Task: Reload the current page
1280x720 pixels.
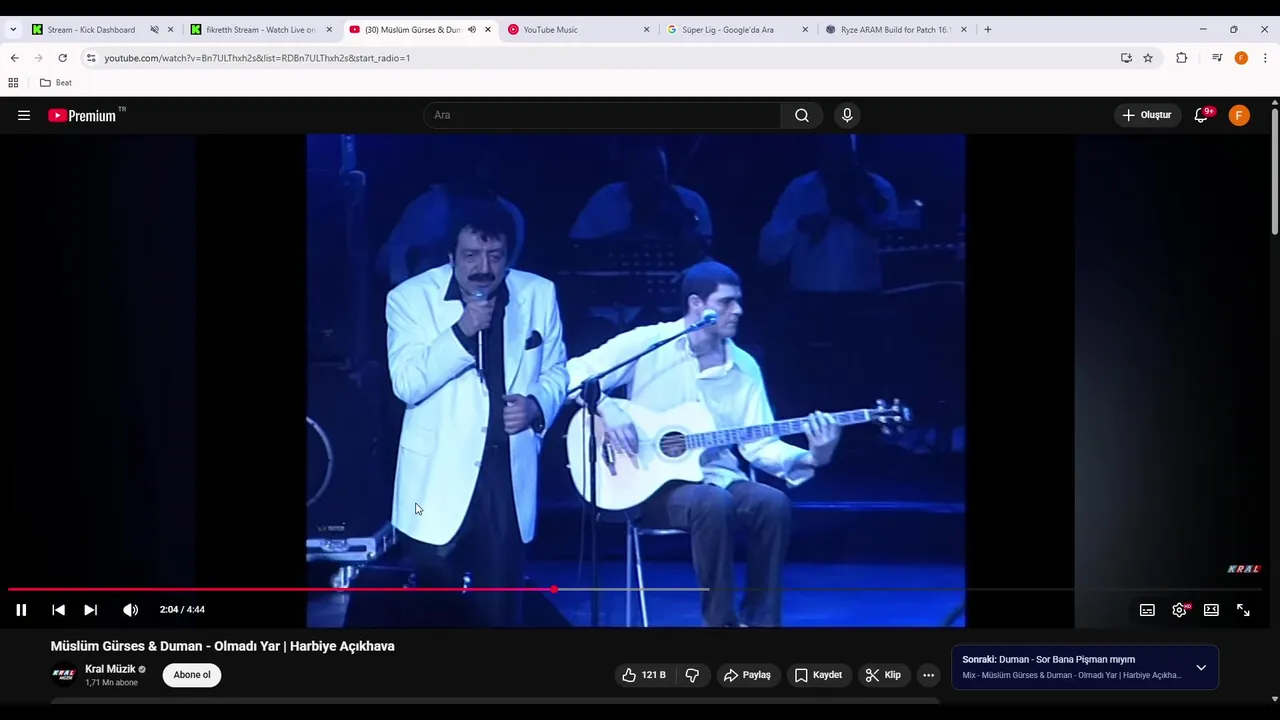Action: pos(62,58)
